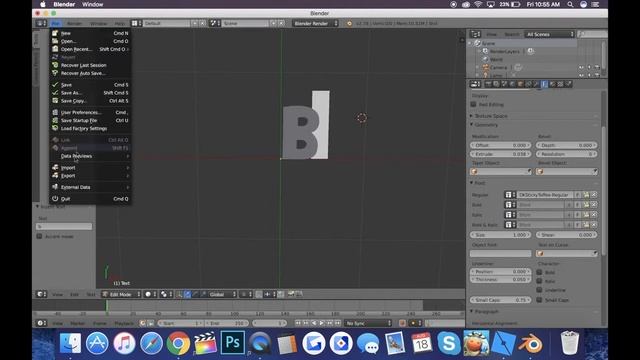Click Save Startup File entry
Viewport: 640px width, 360px height.
[90, 120]
